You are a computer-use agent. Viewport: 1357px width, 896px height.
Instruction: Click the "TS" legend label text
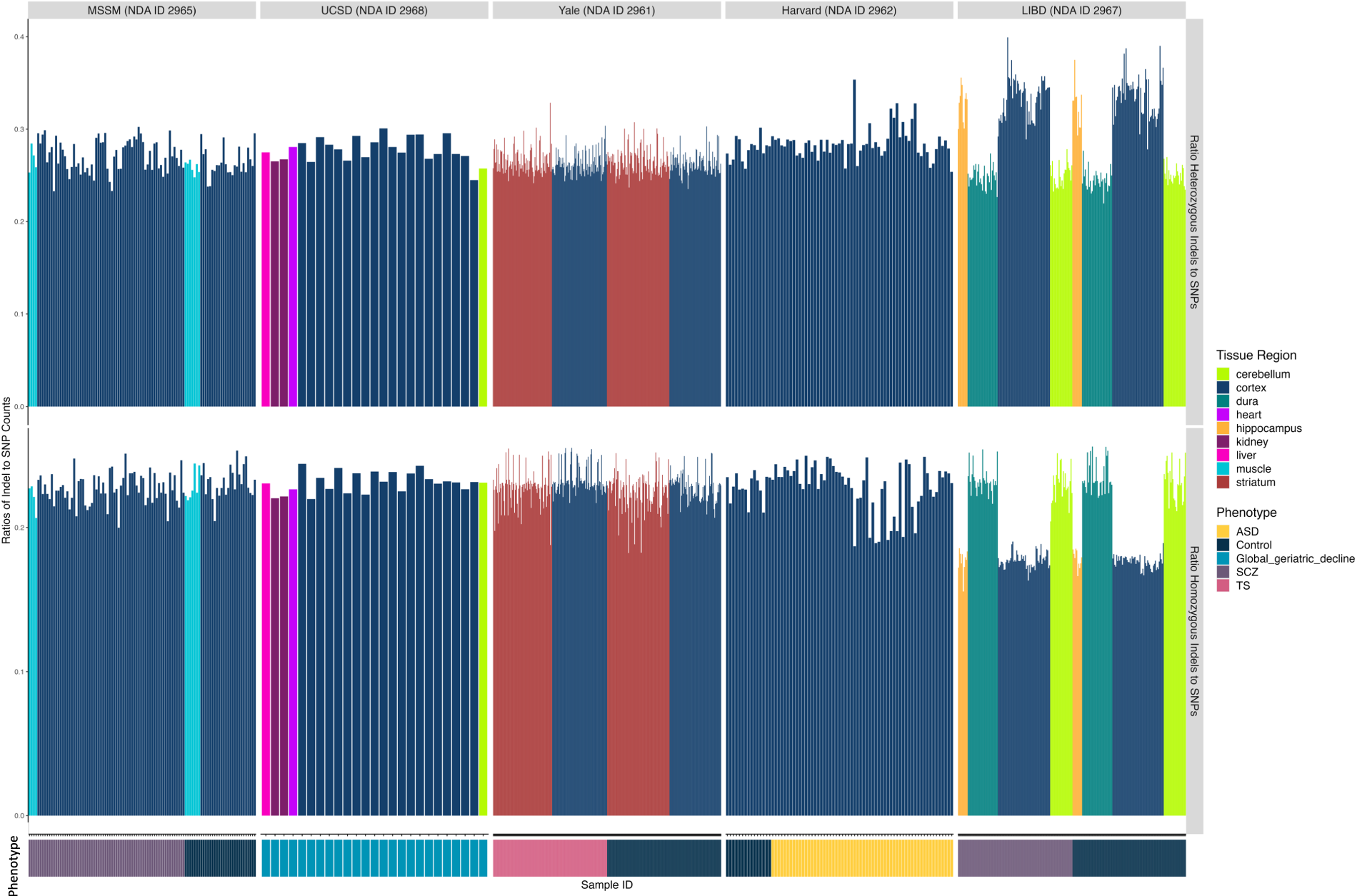point(1243,586)
